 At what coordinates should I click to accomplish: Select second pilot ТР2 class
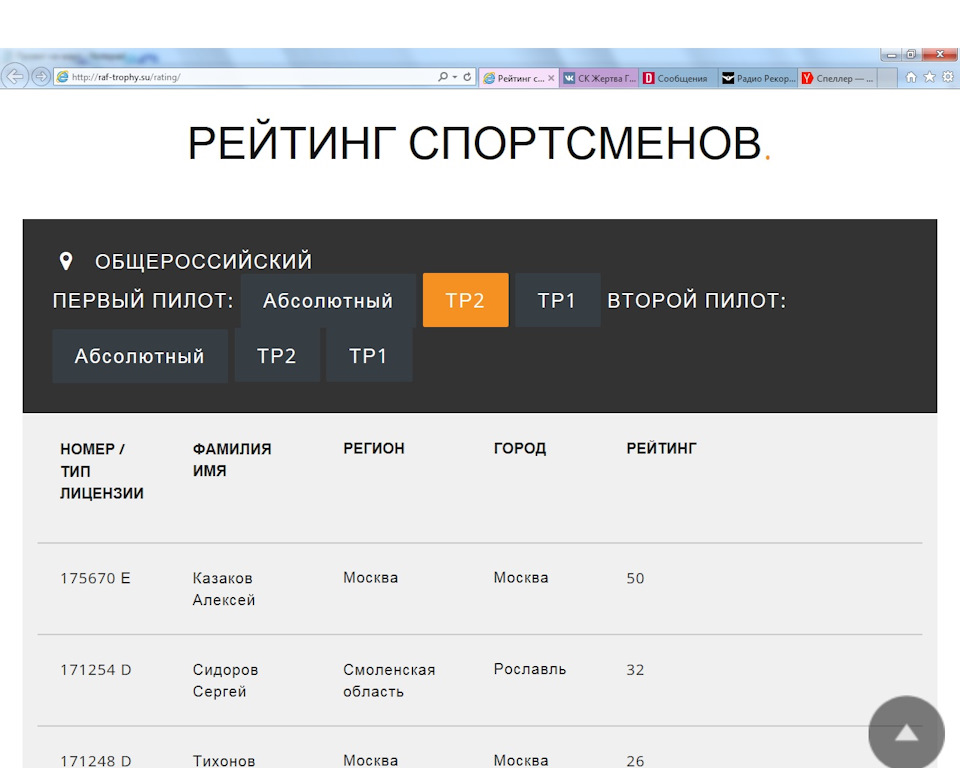coord(277,355)
